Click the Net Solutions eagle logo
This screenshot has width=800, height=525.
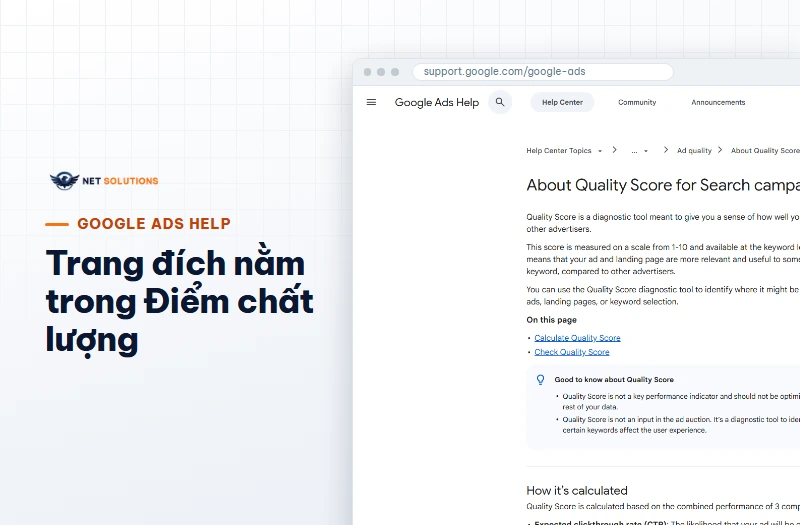(64, 181)
